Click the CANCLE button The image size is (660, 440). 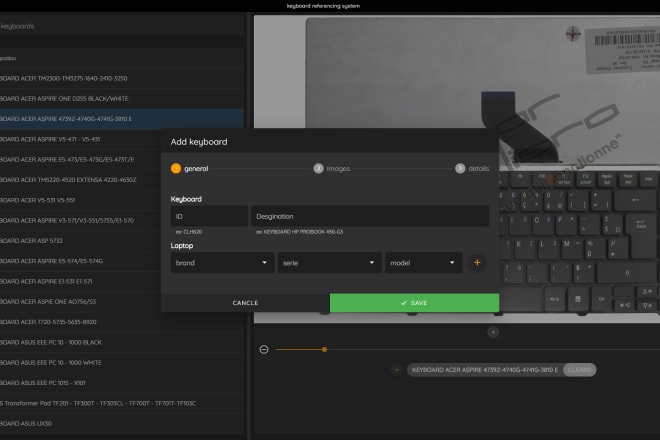tap(245, 303)
